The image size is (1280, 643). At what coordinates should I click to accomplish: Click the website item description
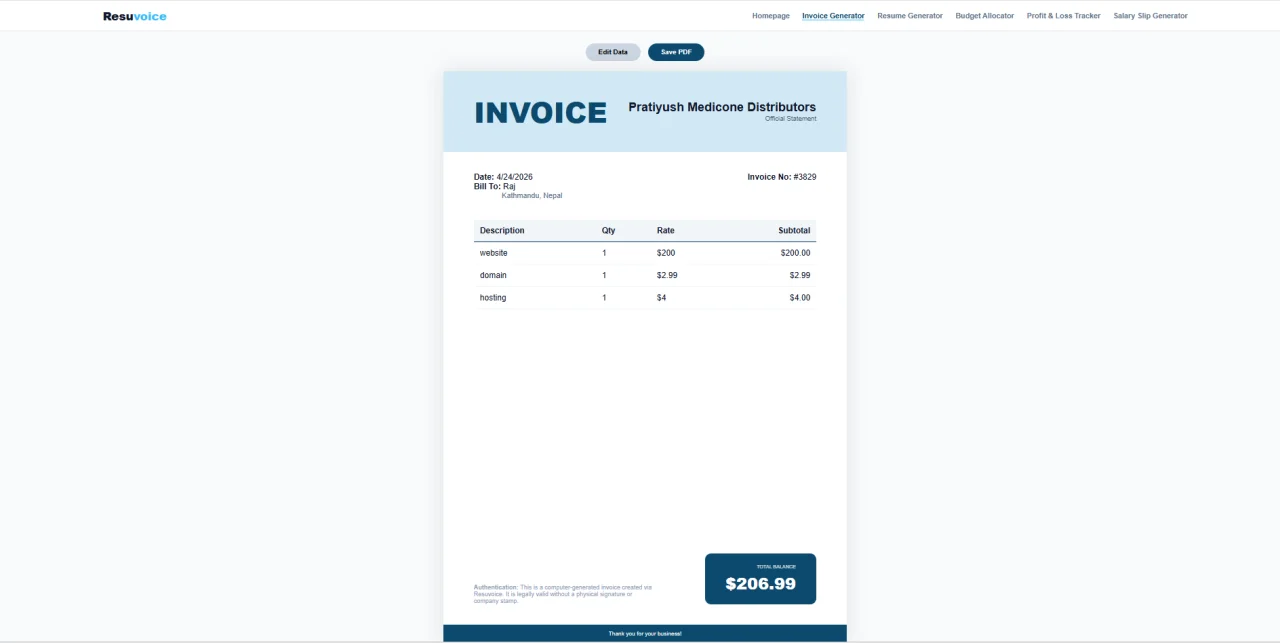click(494, 253)
